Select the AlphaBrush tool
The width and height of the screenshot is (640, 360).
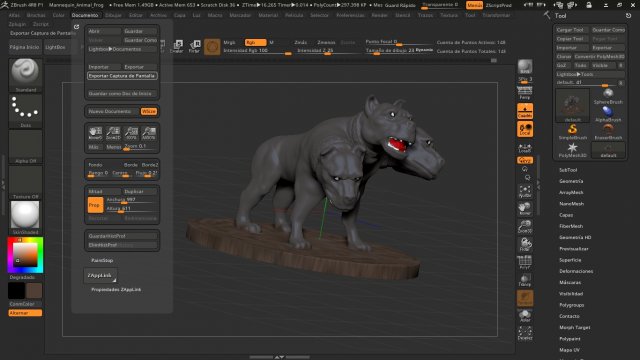tap(608, 114)
